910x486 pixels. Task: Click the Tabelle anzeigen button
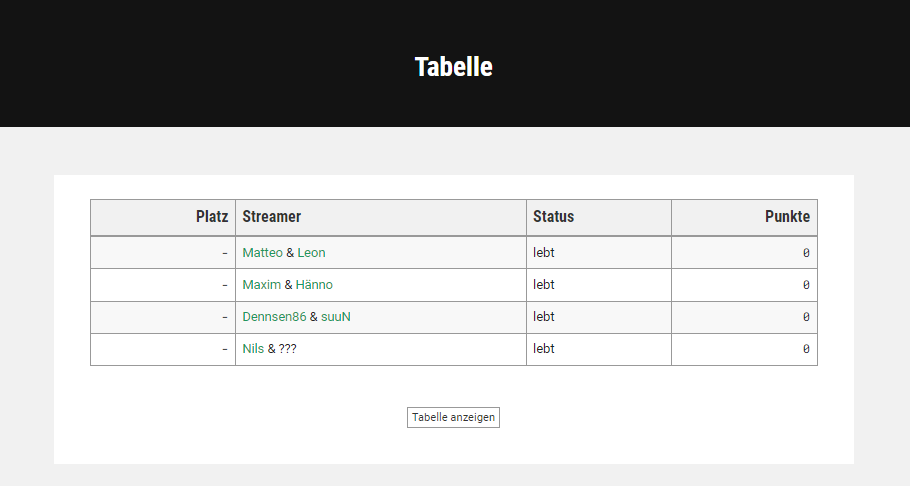point(453,417)
